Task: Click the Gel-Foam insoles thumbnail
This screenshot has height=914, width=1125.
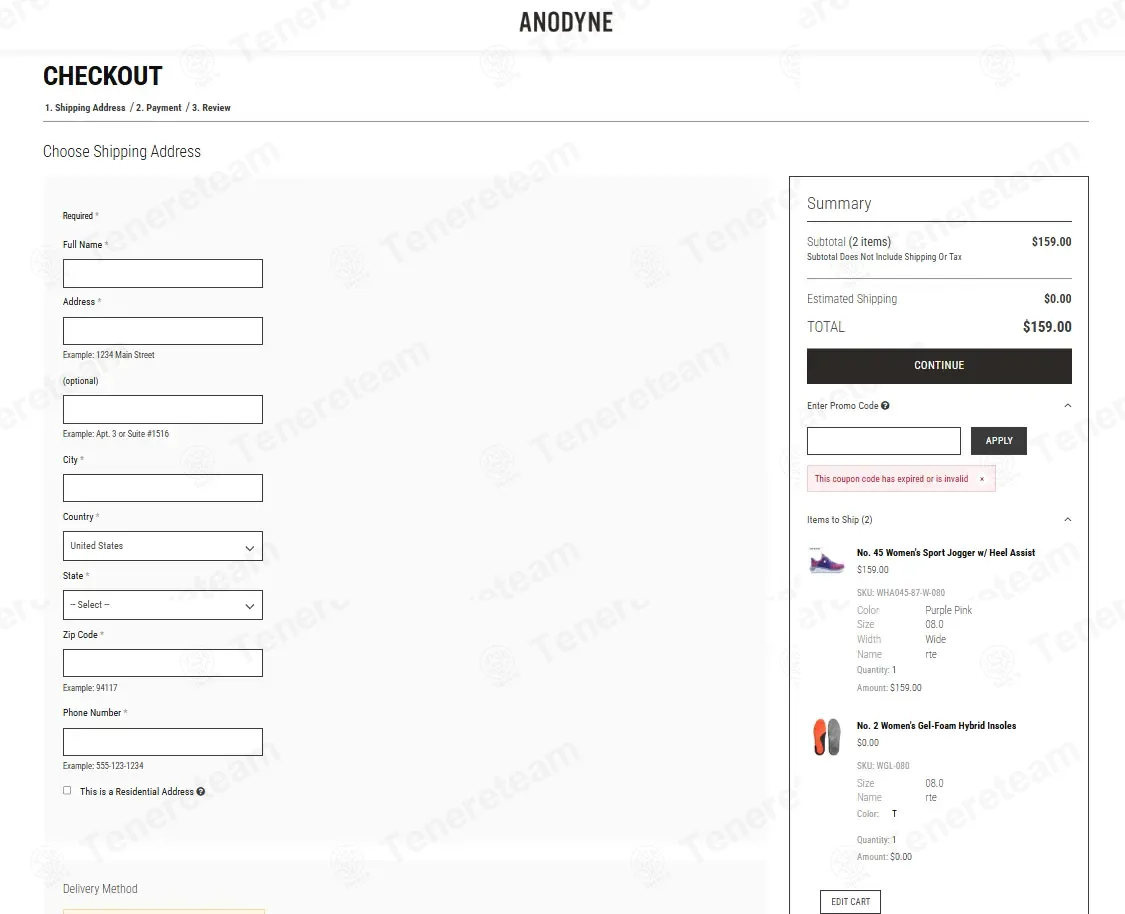Action: (x=827, y=737)
